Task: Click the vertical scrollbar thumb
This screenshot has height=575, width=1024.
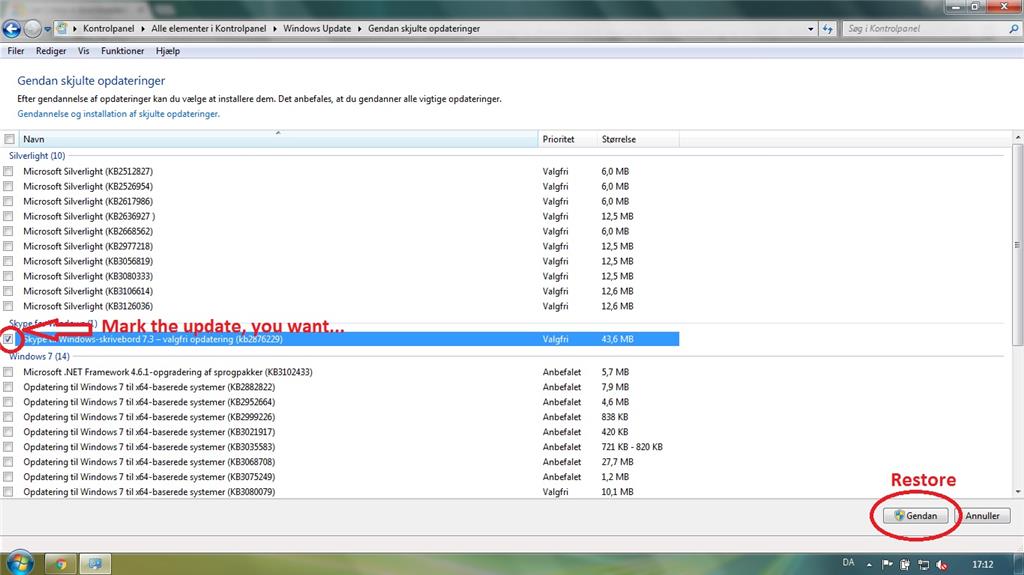Action: tap(1017, 245)
